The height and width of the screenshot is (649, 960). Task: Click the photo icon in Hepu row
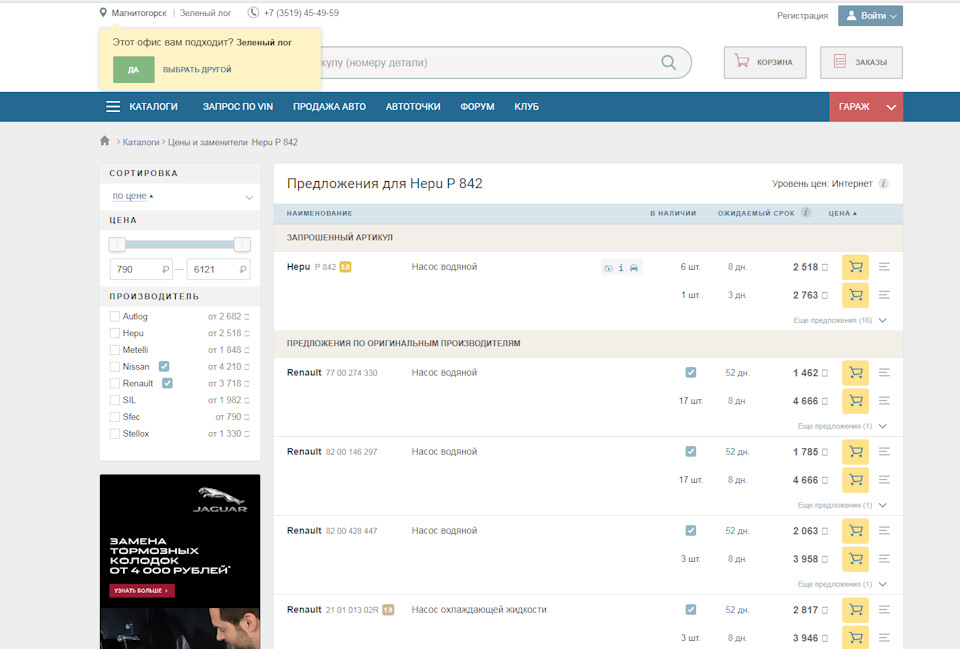point(608,268)
